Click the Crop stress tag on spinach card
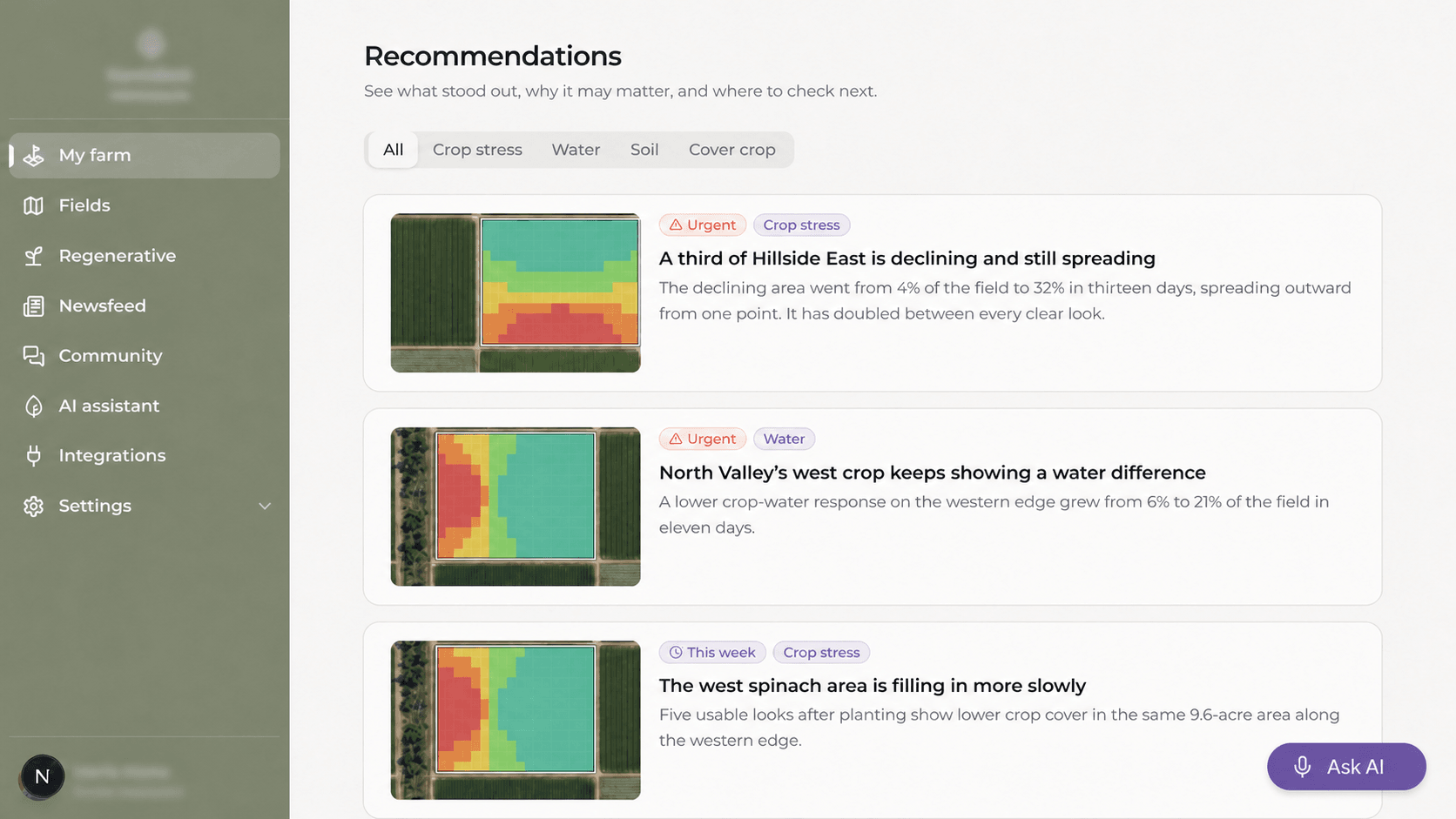Image resolution: width=1456 pixels, height=819 pixels. [x=821, y=653]
